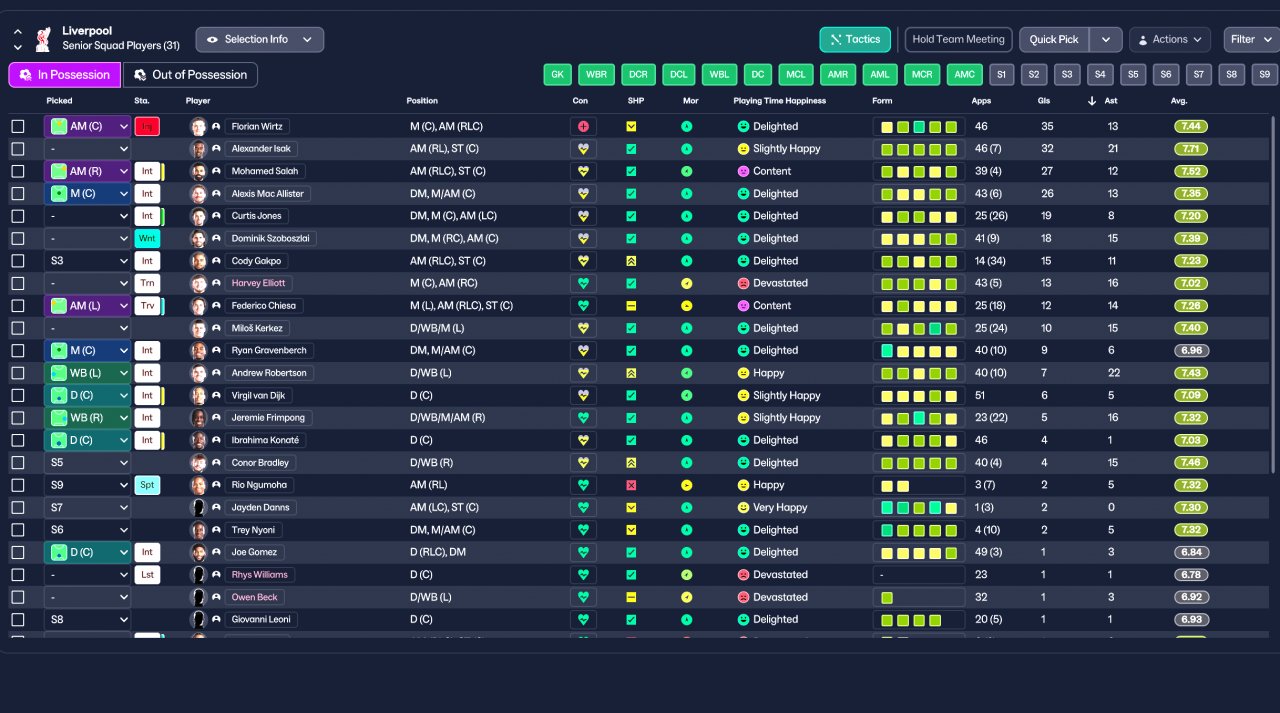This screenshot has height=713, width=1280.
Task: Click Conor Bradley's heart condition icon
Action: pos(583,463)
